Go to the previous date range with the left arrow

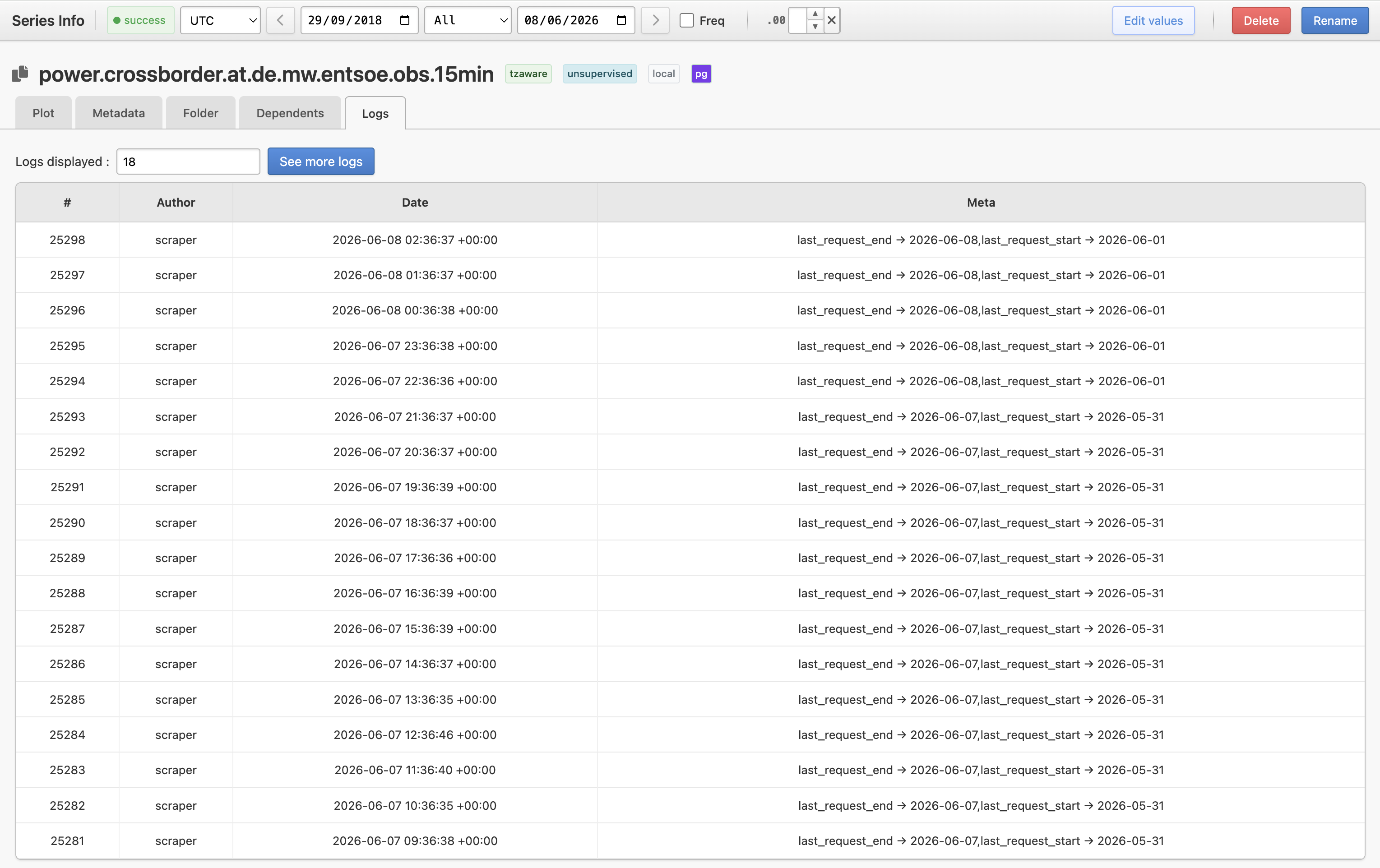[280, 21]
